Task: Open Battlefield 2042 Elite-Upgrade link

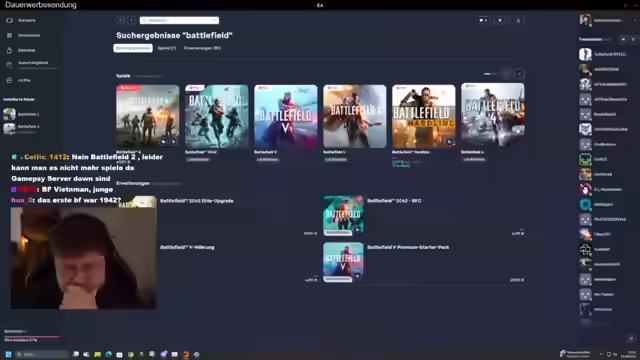Action: (x=196, y=201)
